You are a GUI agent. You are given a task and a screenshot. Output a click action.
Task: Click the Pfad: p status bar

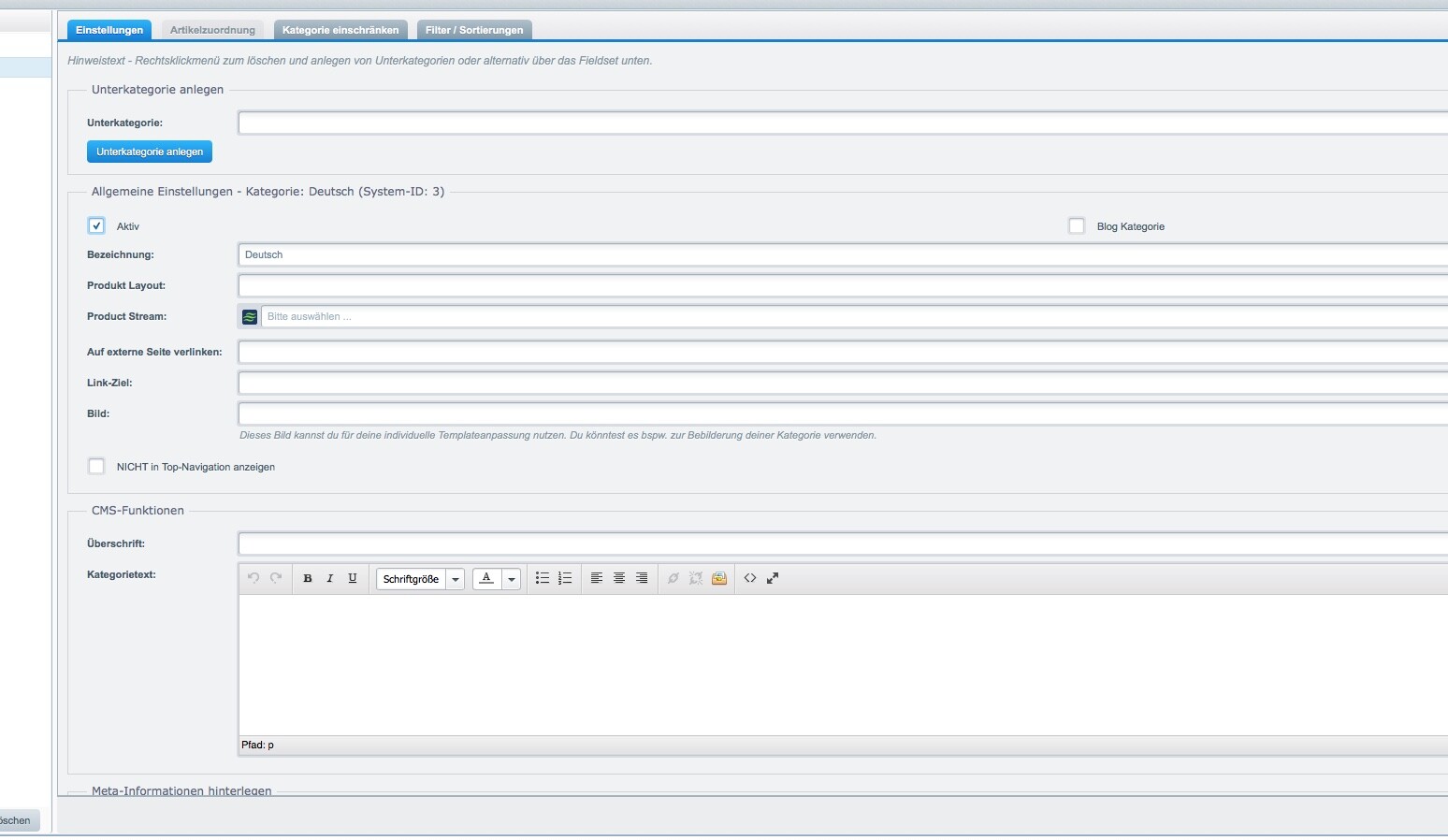click(x=843, y=746)
